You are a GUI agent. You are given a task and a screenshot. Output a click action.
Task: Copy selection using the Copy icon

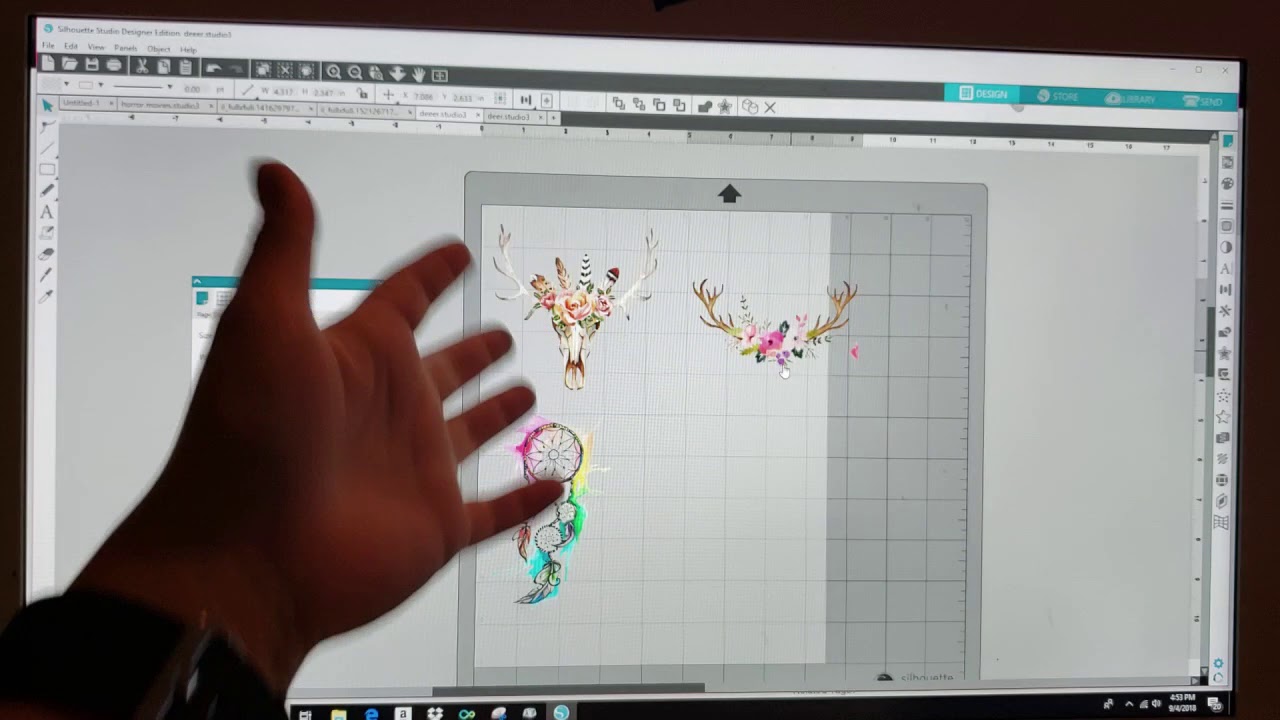tap(164, 67)
